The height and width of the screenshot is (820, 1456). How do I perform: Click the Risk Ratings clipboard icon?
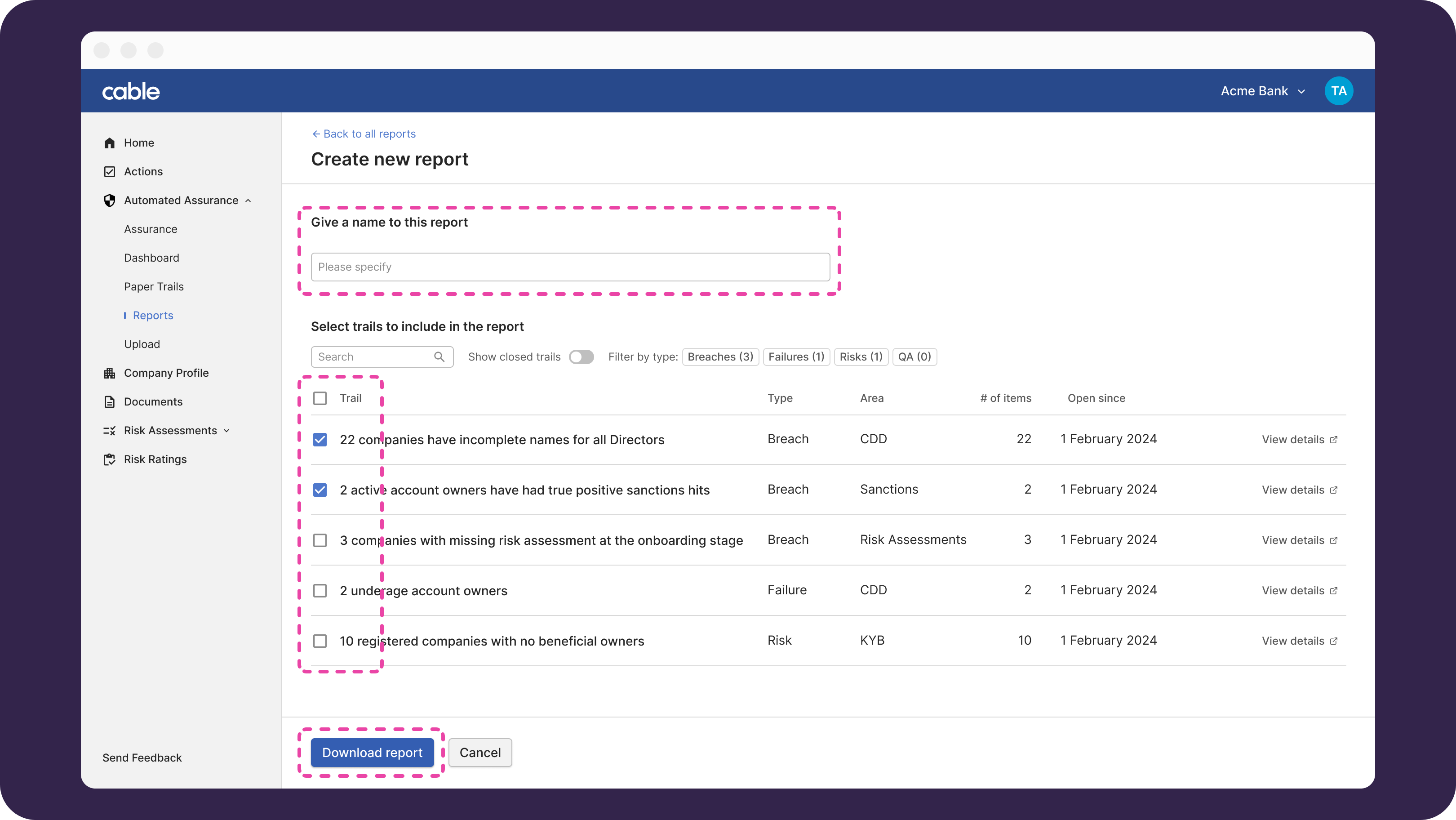point(110,460)
